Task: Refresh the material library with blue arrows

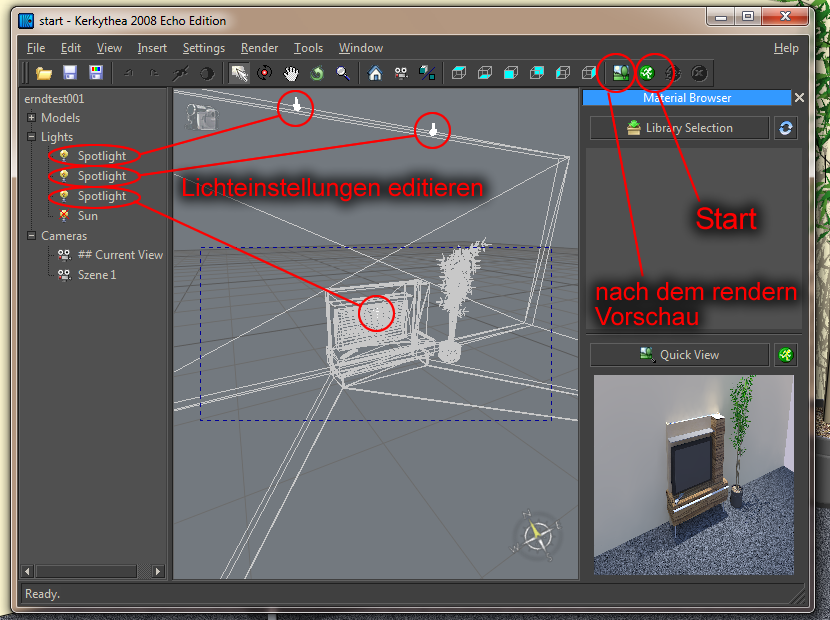Action: tap(786, 128)
